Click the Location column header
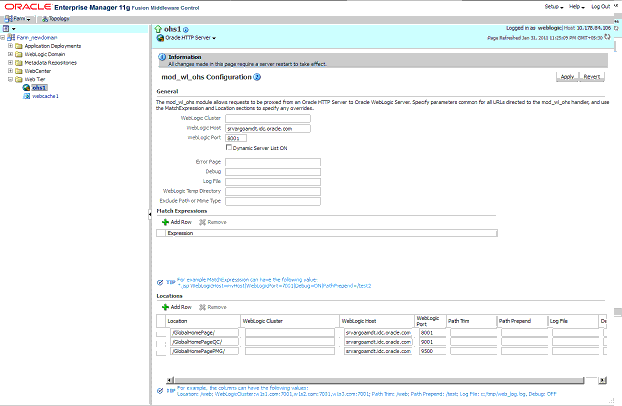This screenshot has width=622, height=406. (x=203, y=321)
